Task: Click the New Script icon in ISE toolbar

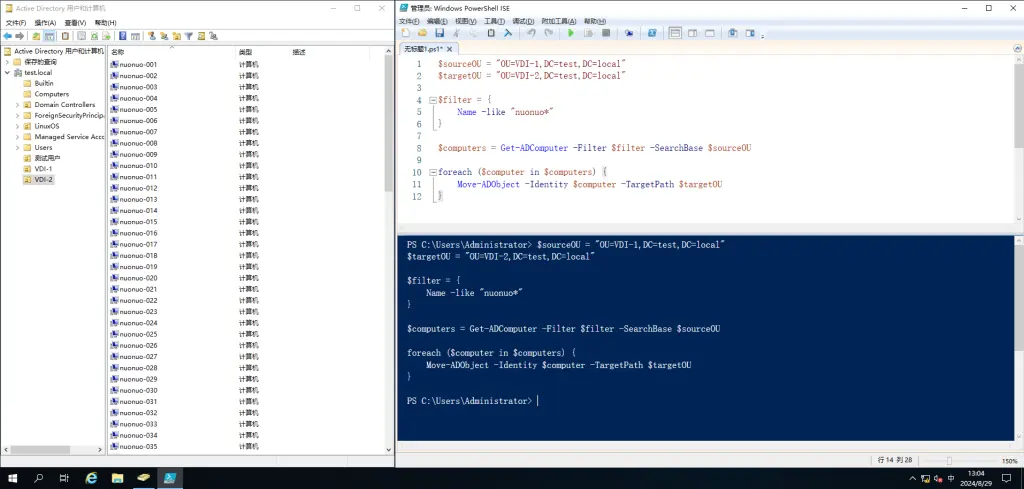Action: tap(406, 33)
